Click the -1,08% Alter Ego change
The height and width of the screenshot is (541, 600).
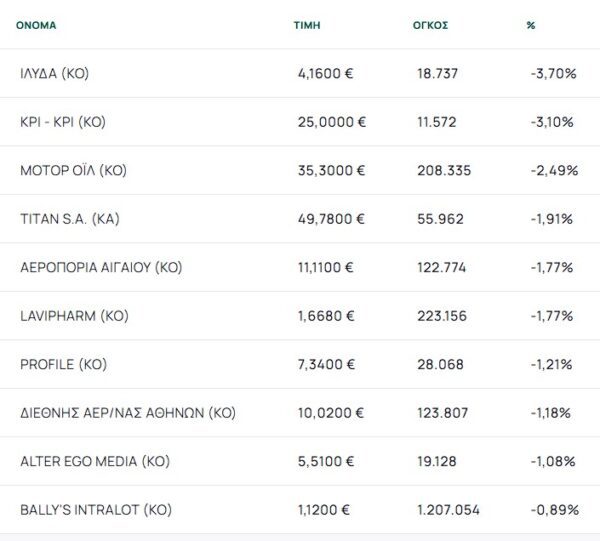(x=553, y=461)
